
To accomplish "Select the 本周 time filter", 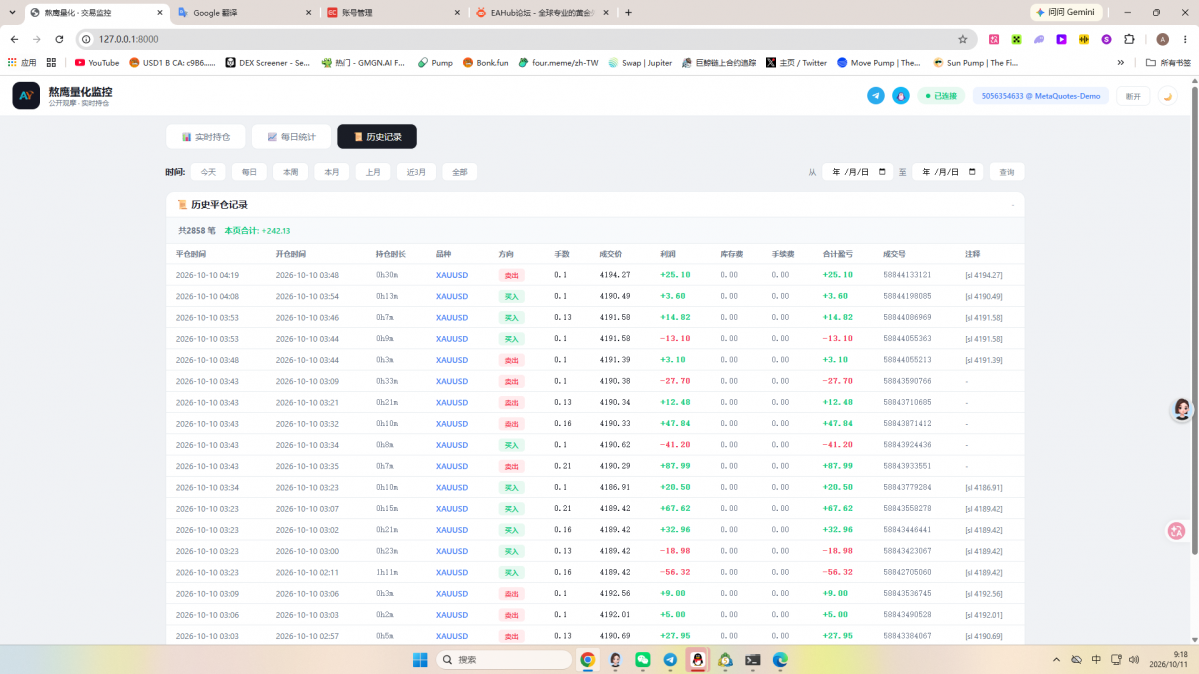I will (x=291, y=172).
